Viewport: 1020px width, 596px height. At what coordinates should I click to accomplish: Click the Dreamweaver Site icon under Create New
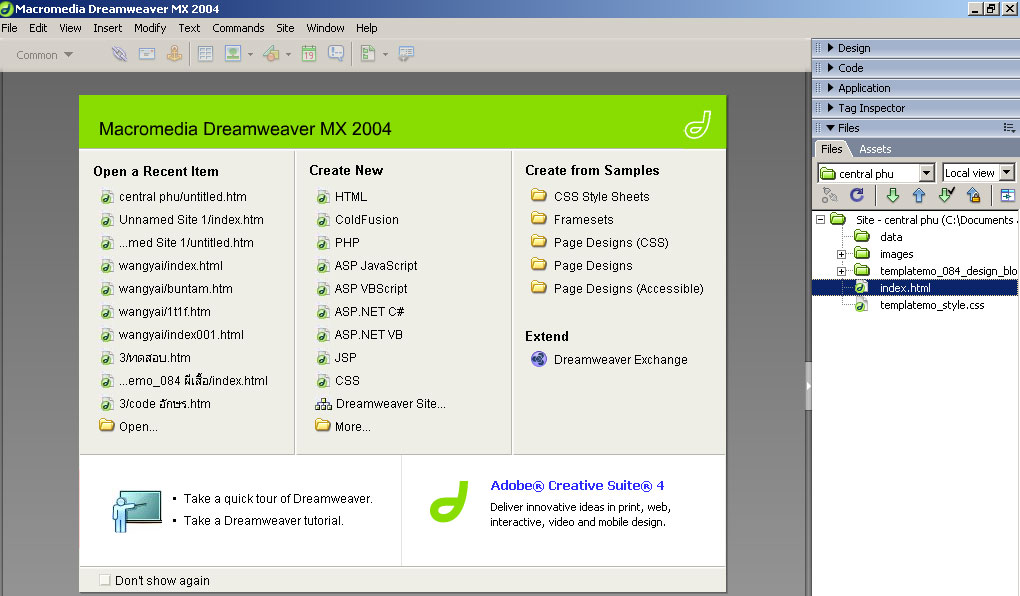[x=323, y=404]
